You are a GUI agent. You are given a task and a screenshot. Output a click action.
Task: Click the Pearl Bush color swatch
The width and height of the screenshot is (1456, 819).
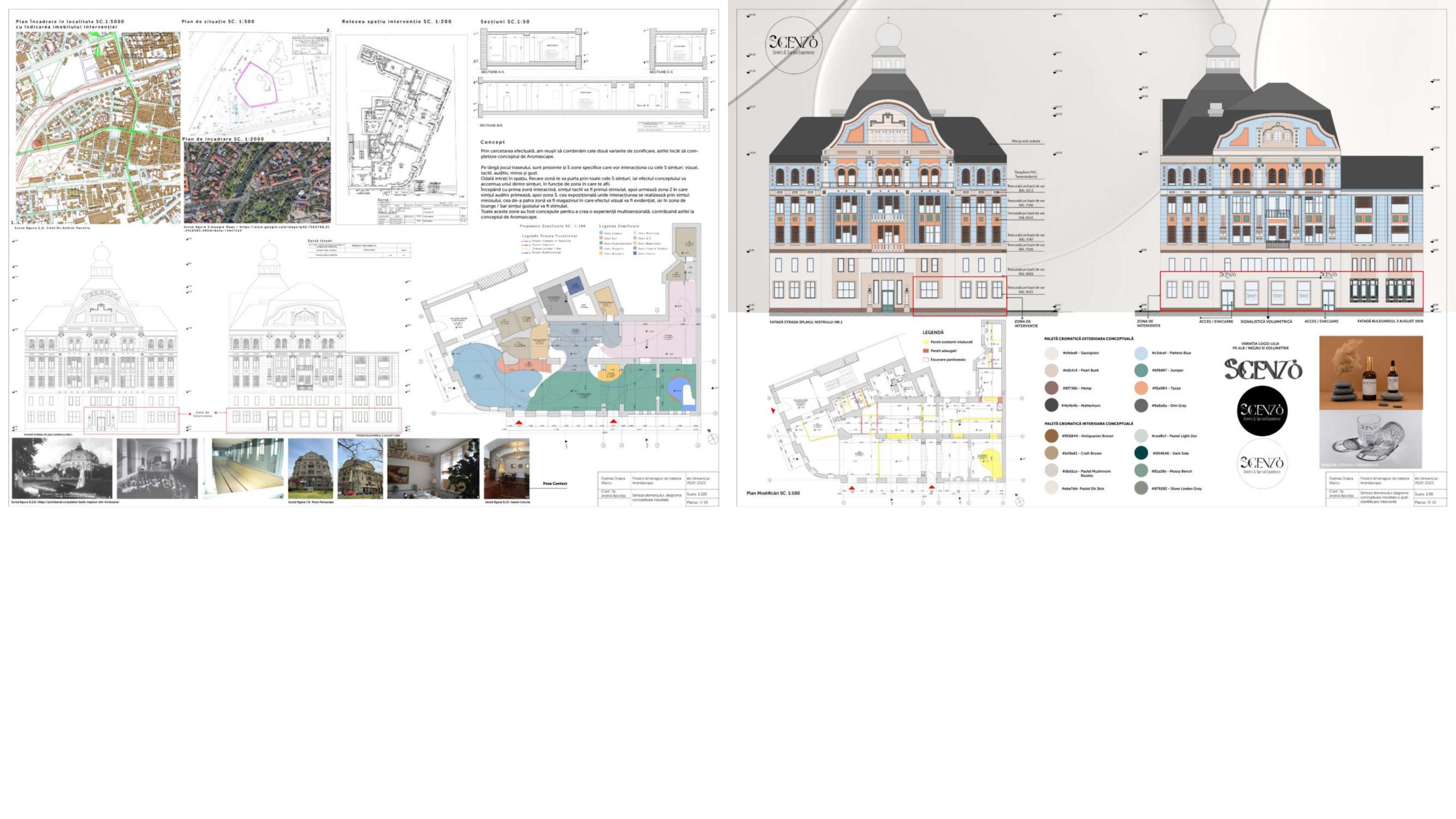(x=1051, y=371)
